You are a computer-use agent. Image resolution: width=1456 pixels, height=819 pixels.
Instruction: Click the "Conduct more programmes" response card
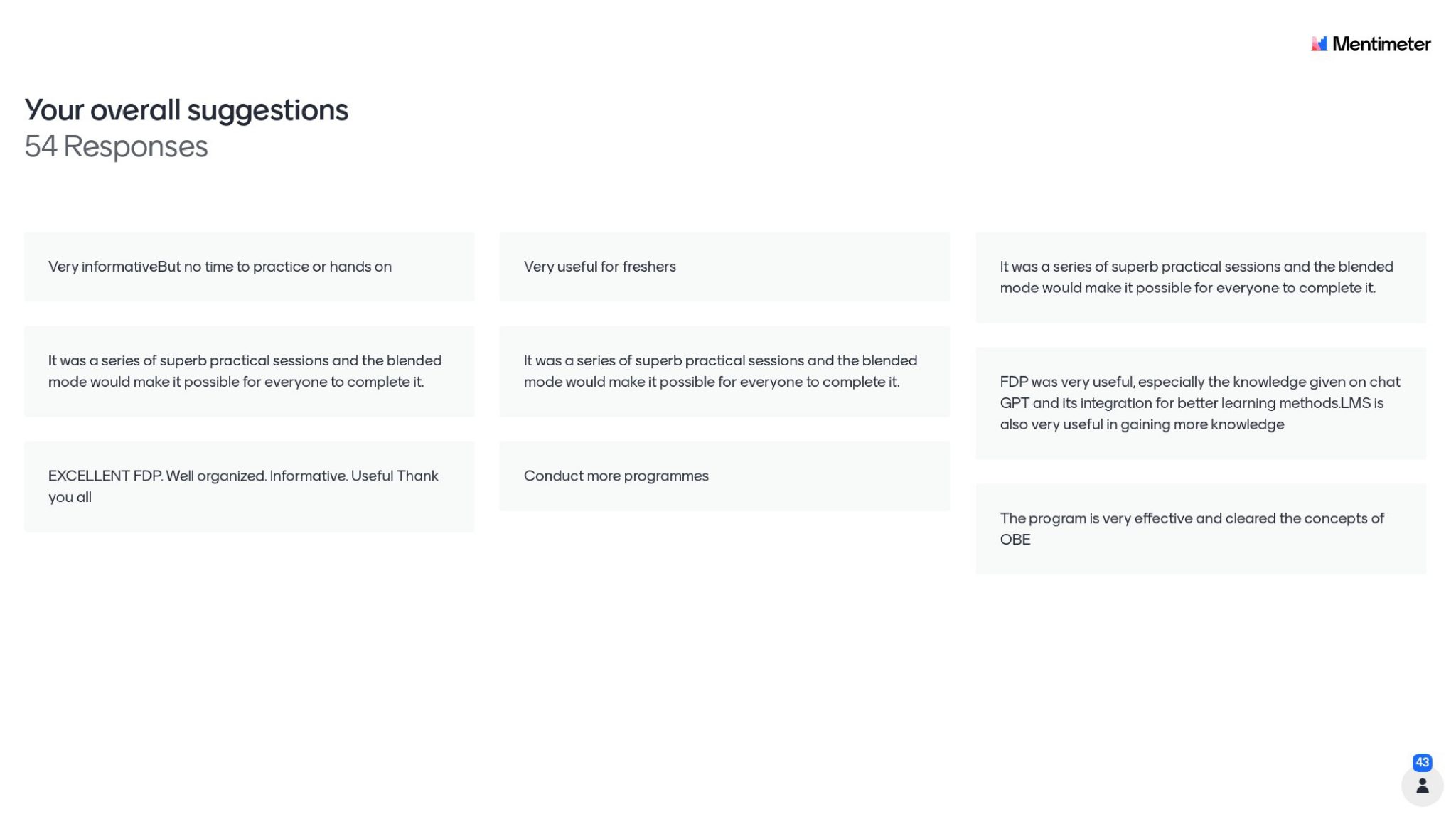click(724, 476)
